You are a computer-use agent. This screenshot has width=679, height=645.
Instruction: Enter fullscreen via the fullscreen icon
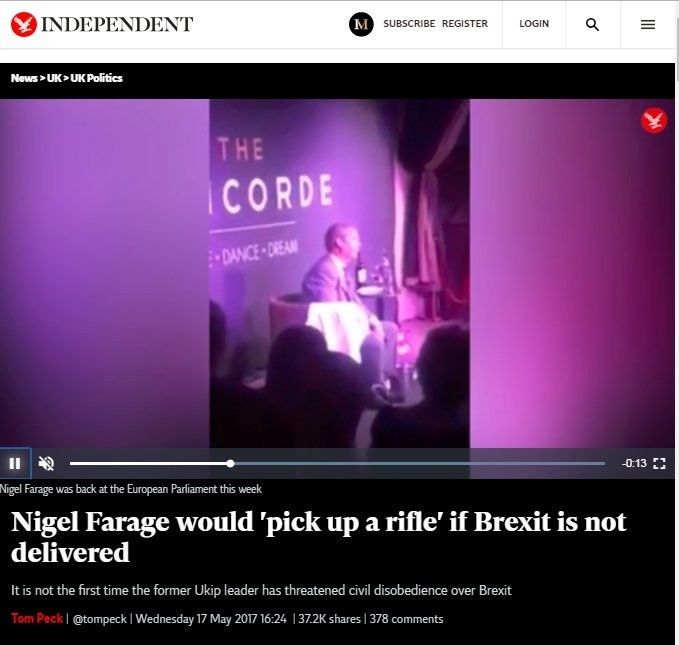coord(659,463)
